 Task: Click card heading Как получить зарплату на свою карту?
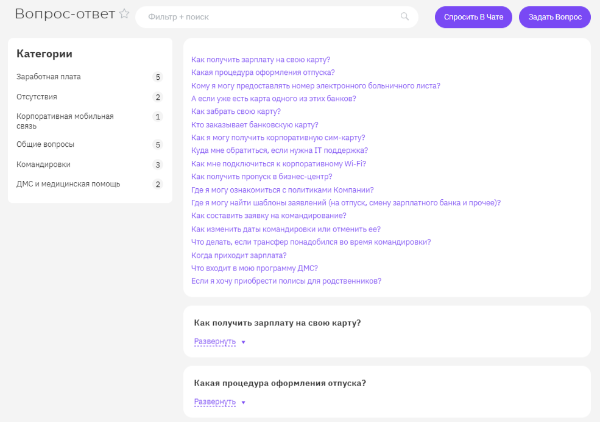click(277, 323)
